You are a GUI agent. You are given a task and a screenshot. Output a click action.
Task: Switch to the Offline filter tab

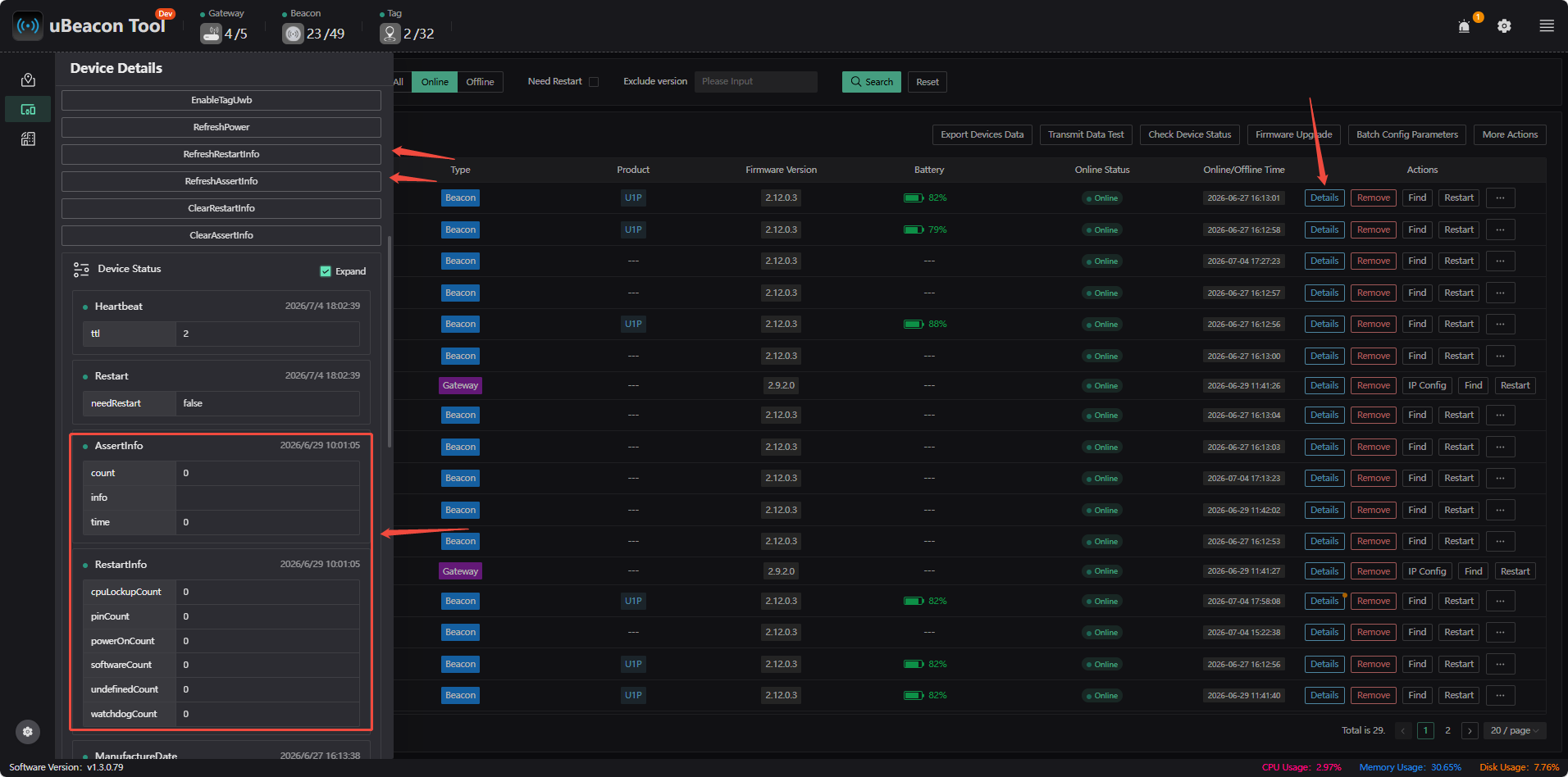(480, 82)
